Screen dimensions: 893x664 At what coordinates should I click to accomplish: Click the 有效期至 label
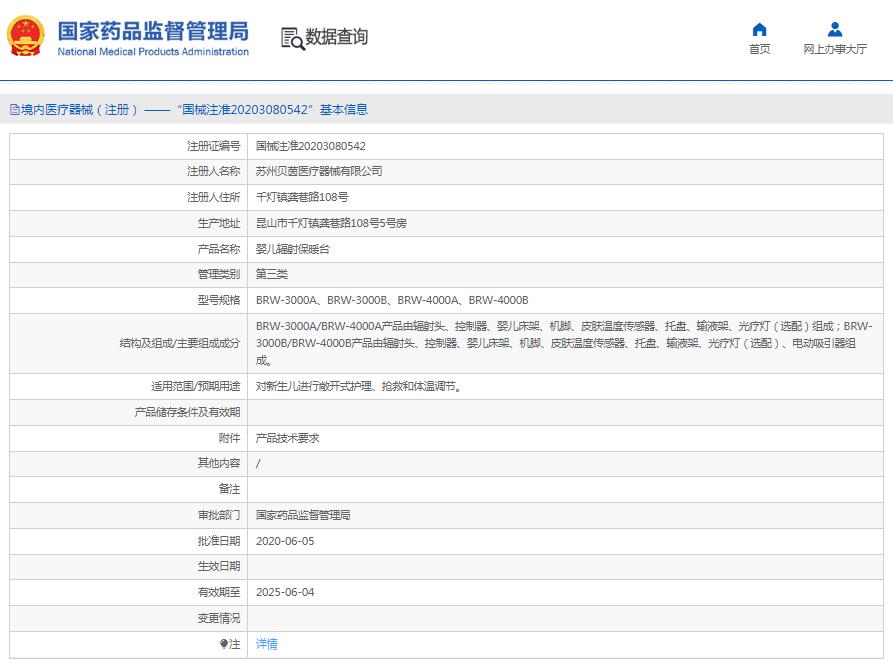pos(219,592)
